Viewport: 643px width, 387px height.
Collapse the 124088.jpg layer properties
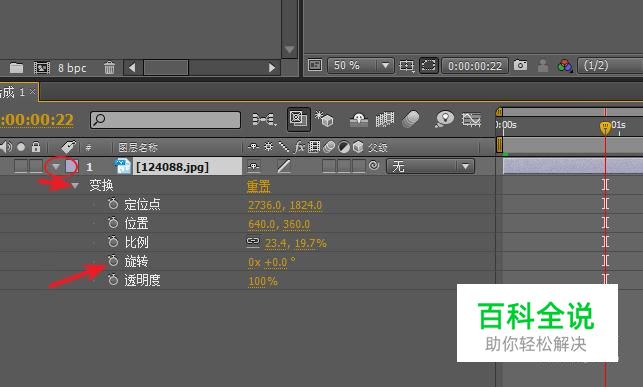[x=56, y=166]
